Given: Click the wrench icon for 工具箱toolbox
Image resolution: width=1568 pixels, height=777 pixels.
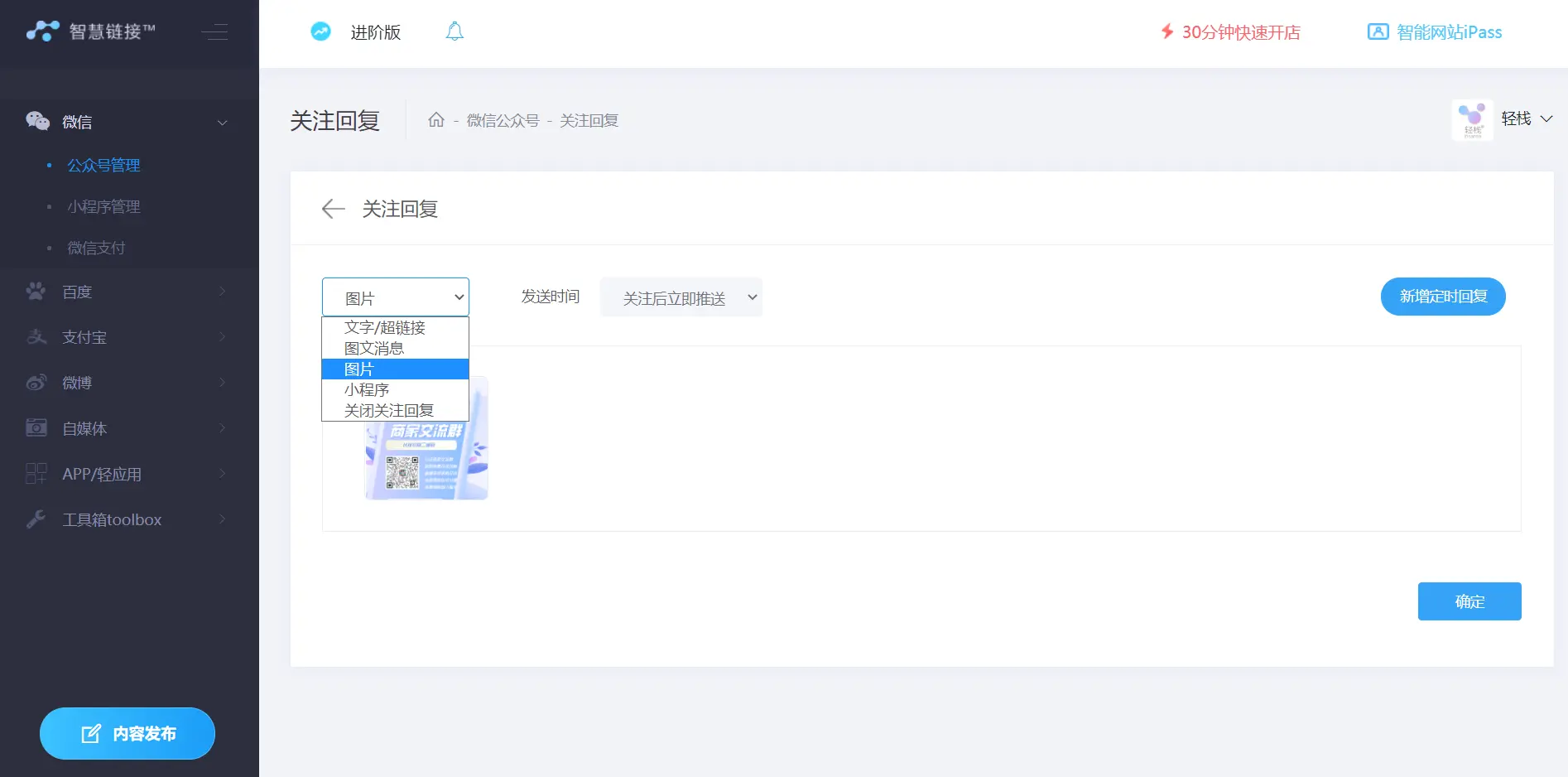Looking at the screenshot, I should (x=36, y=519).
